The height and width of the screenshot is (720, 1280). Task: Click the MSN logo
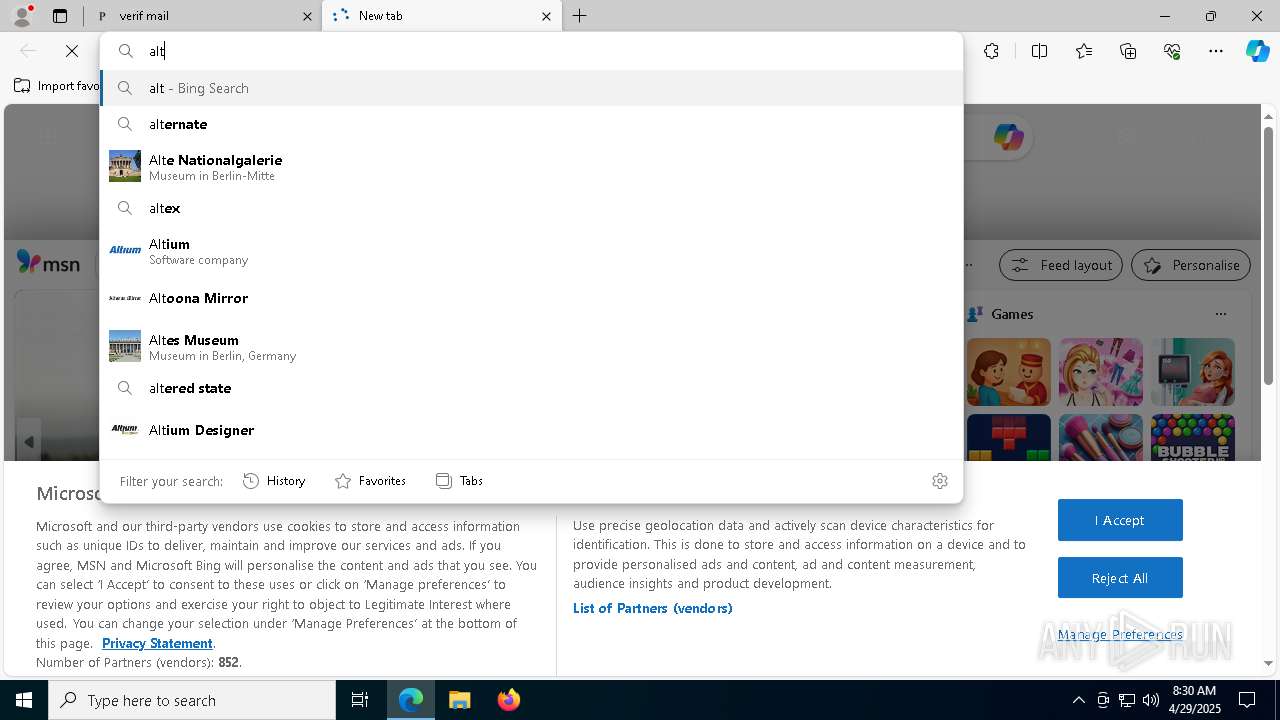click(48, 264)
